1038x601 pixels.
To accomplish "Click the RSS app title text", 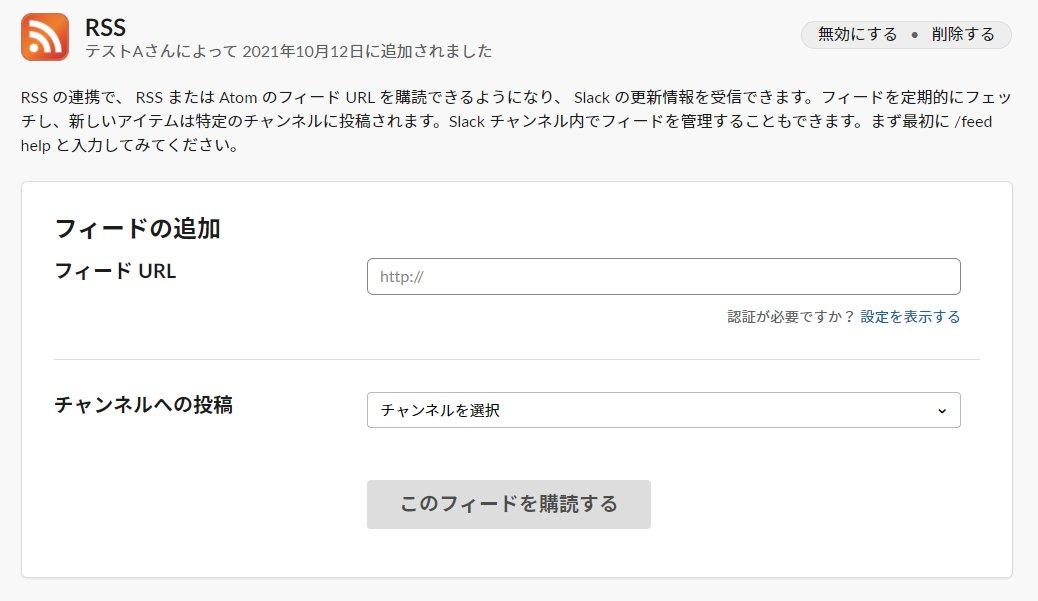I will point(105,27).
